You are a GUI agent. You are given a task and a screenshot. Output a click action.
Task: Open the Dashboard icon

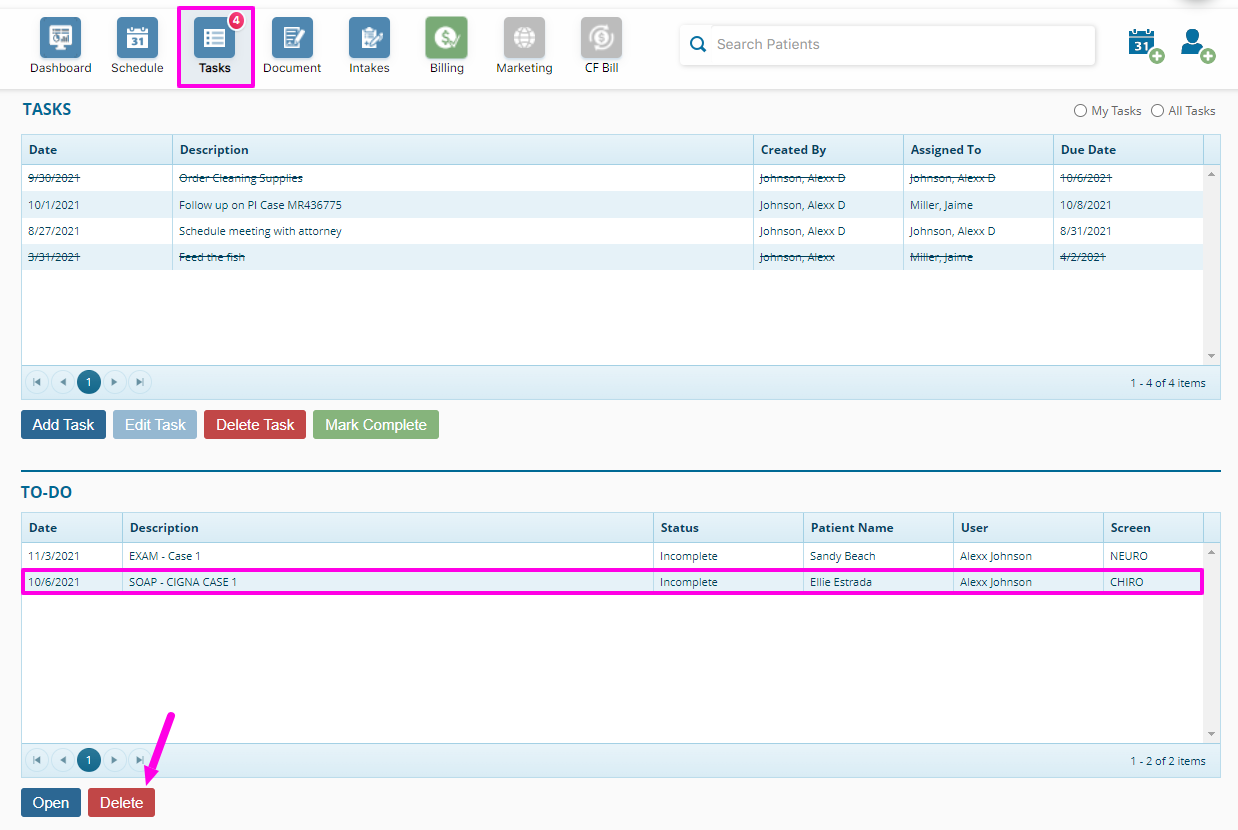[60, 38]
